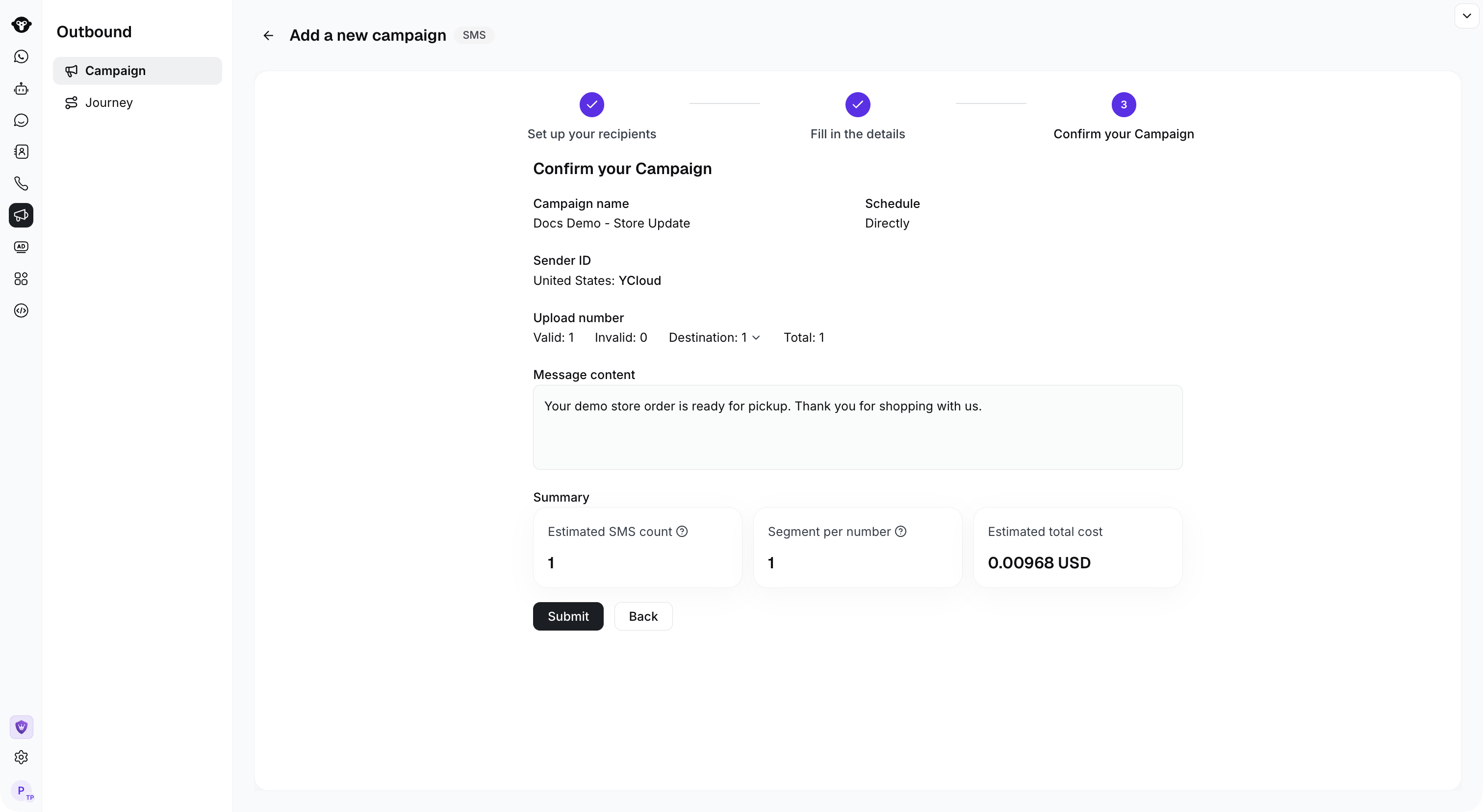The image size is (1483, 812).
Task: Click the help icon next to Segment per number
Action: tap(901, 532)
